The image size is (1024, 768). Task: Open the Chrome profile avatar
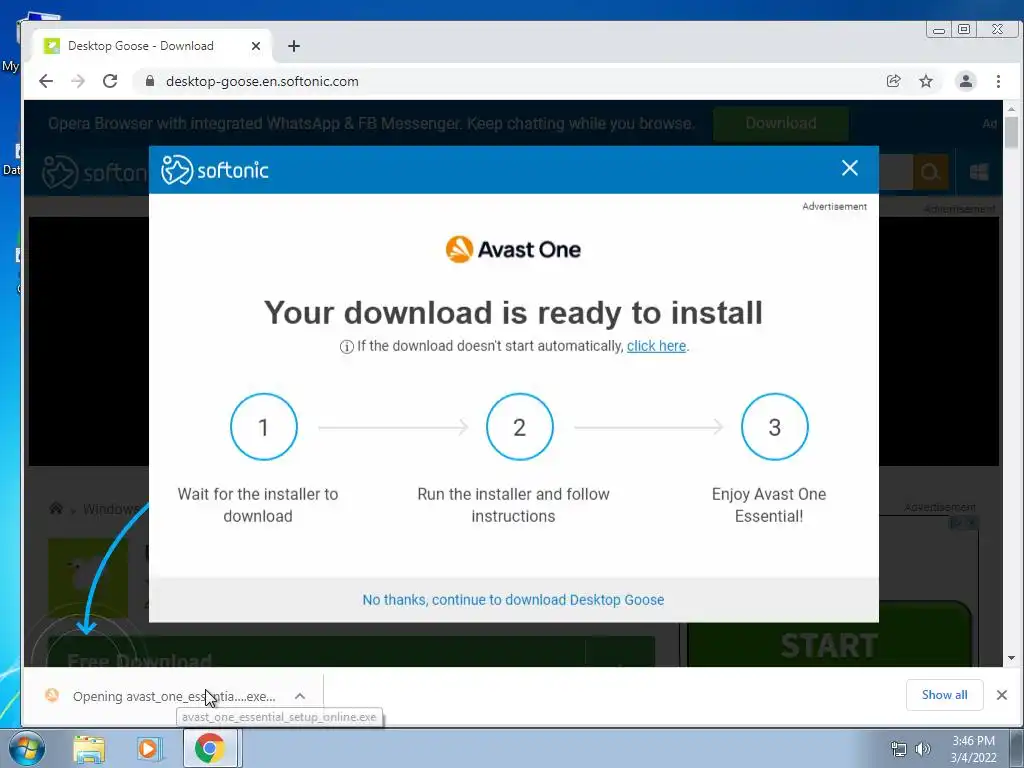[965, 81]
